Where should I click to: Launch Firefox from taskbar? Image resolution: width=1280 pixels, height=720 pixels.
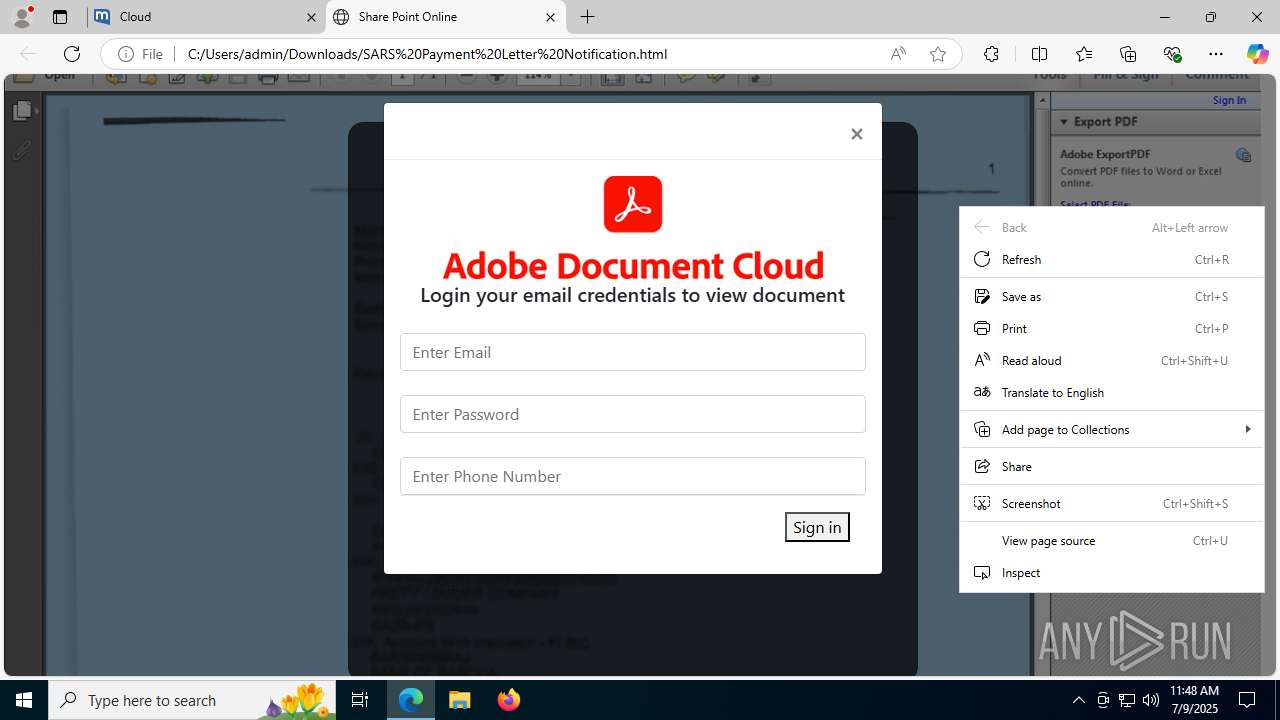pyautogui.click(x=508, y=700)
